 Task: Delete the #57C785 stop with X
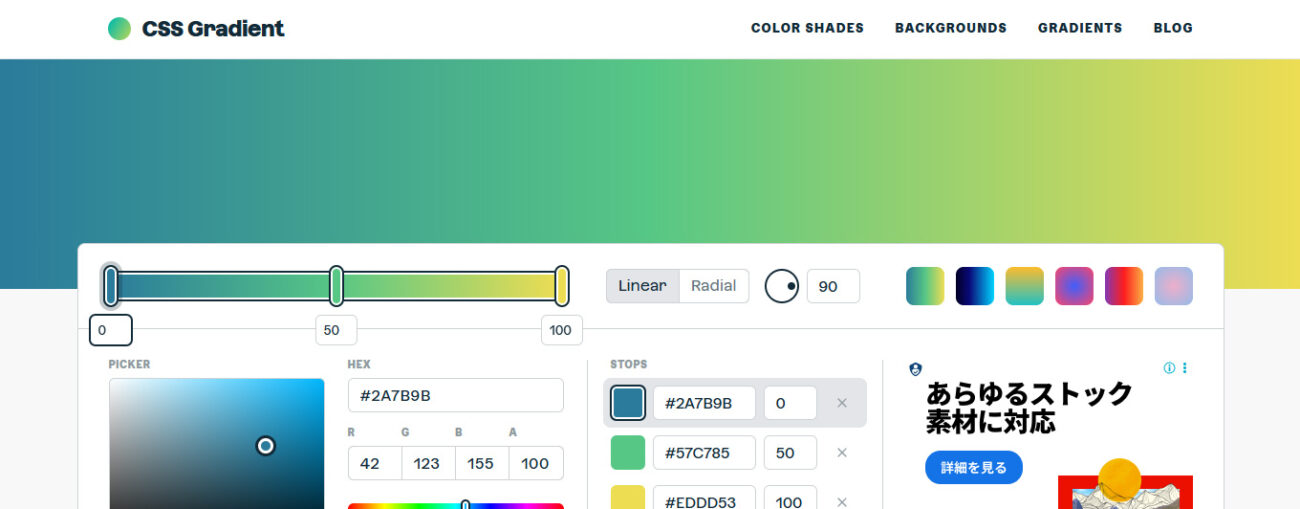pos(841,453)
